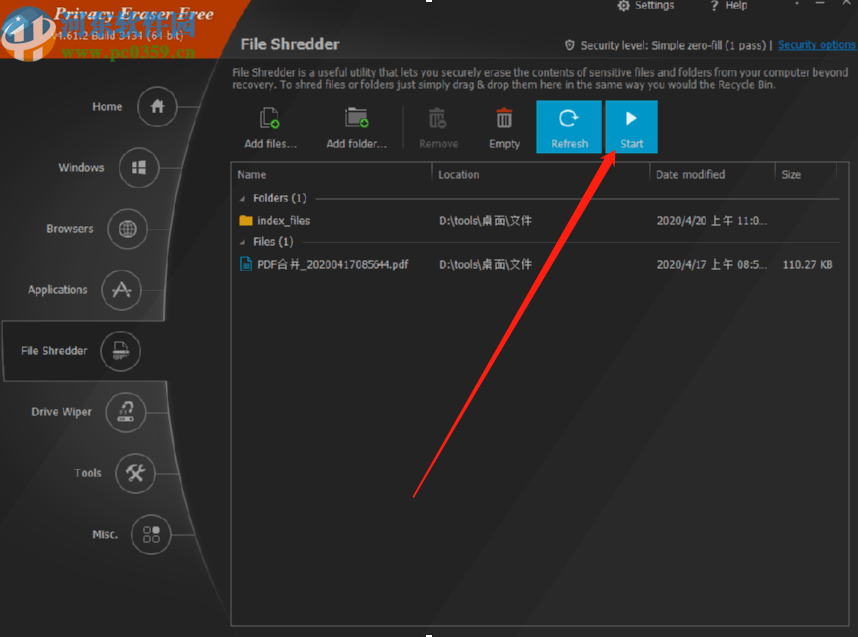Click the 110.27 KB size value

807,265
